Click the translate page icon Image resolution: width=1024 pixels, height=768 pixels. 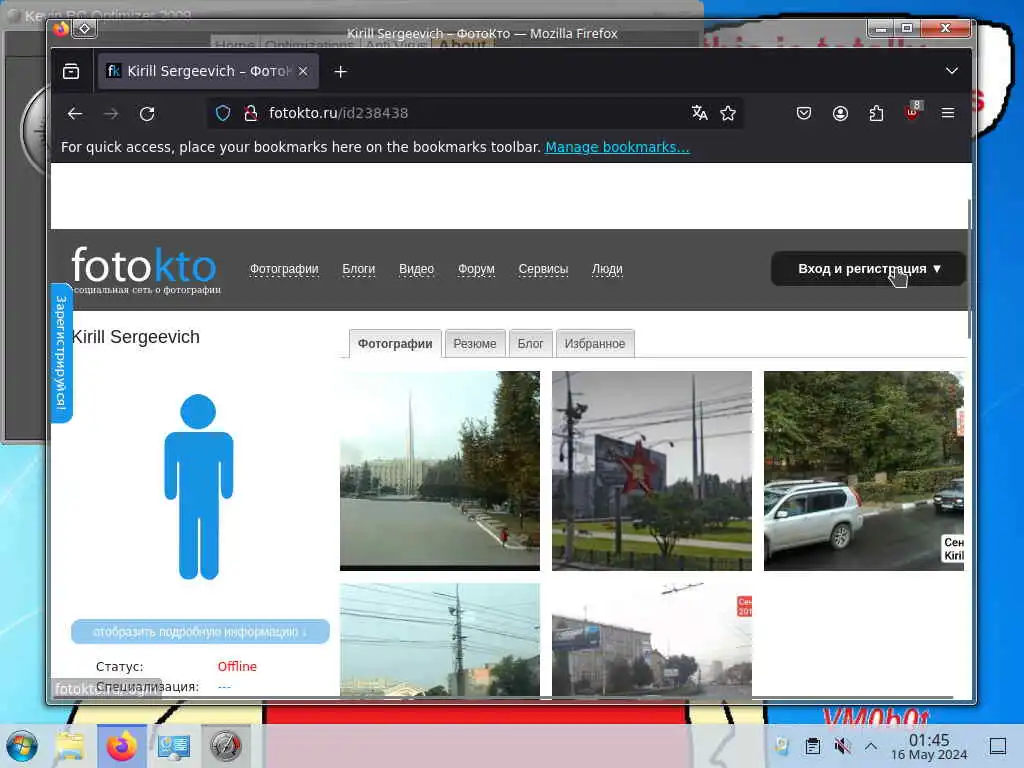coord(699,113)
